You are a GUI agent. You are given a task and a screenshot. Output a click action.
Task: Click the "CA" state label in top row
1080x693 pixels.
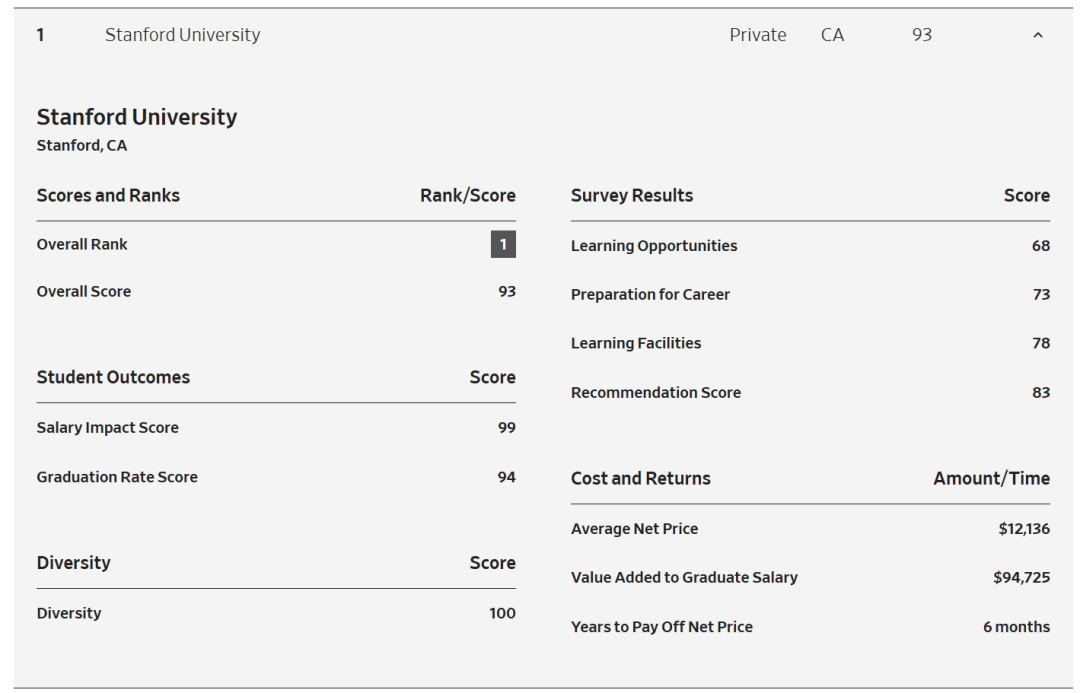click(832, 35)
